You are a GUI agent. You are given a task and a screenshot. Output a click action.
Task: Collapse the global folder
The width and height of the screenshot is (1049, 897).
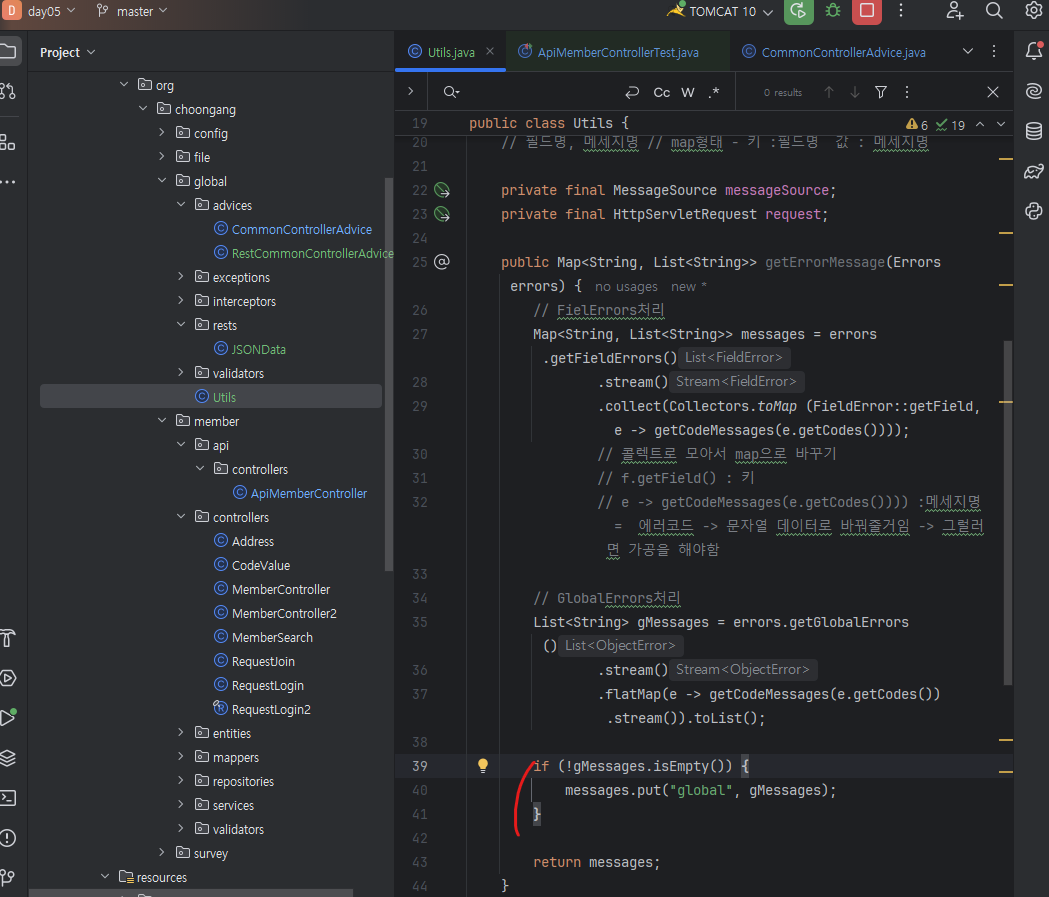(x=162, y=181)
